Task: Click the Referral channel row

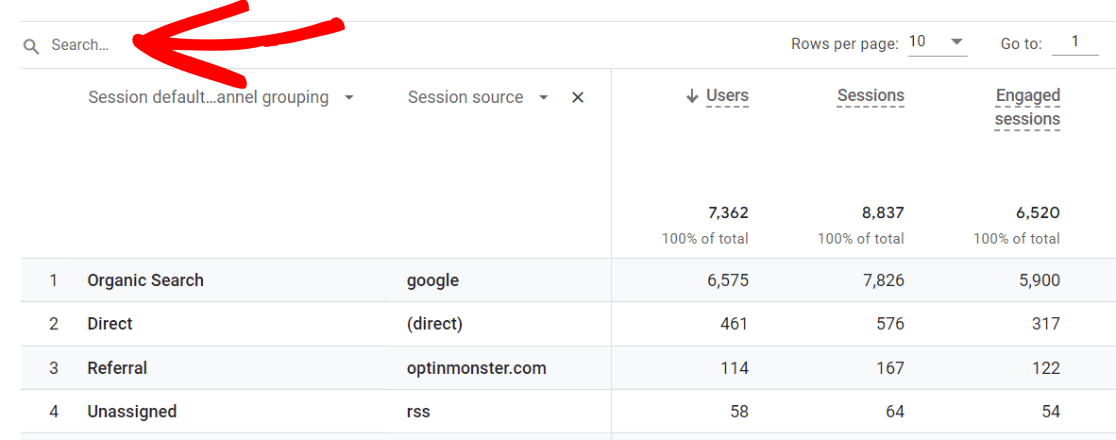Action: point(117,368)
